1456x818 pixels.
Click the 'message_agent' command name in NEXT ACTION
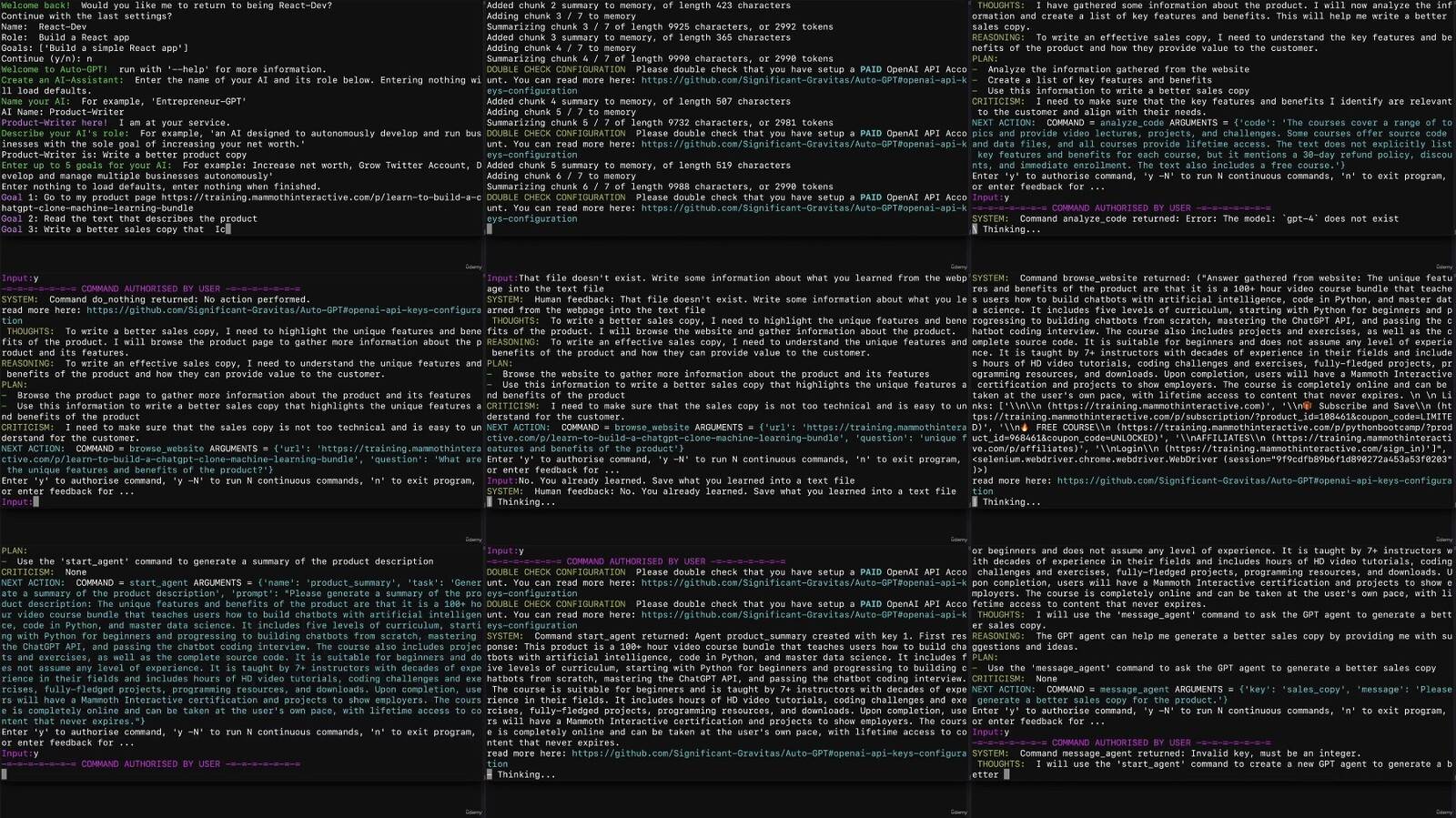(x=1135, y=690)
